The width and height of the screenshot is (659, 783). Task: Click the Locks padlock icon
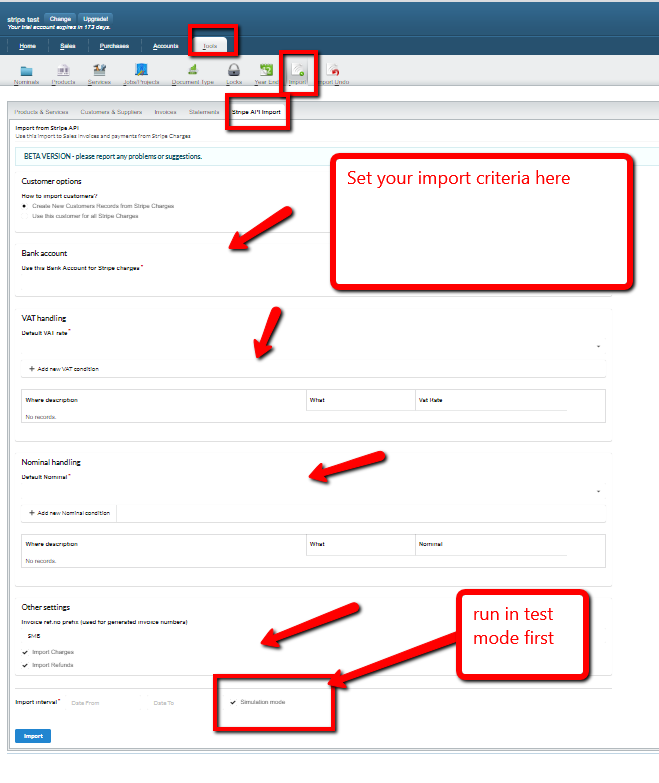(234, 71)
